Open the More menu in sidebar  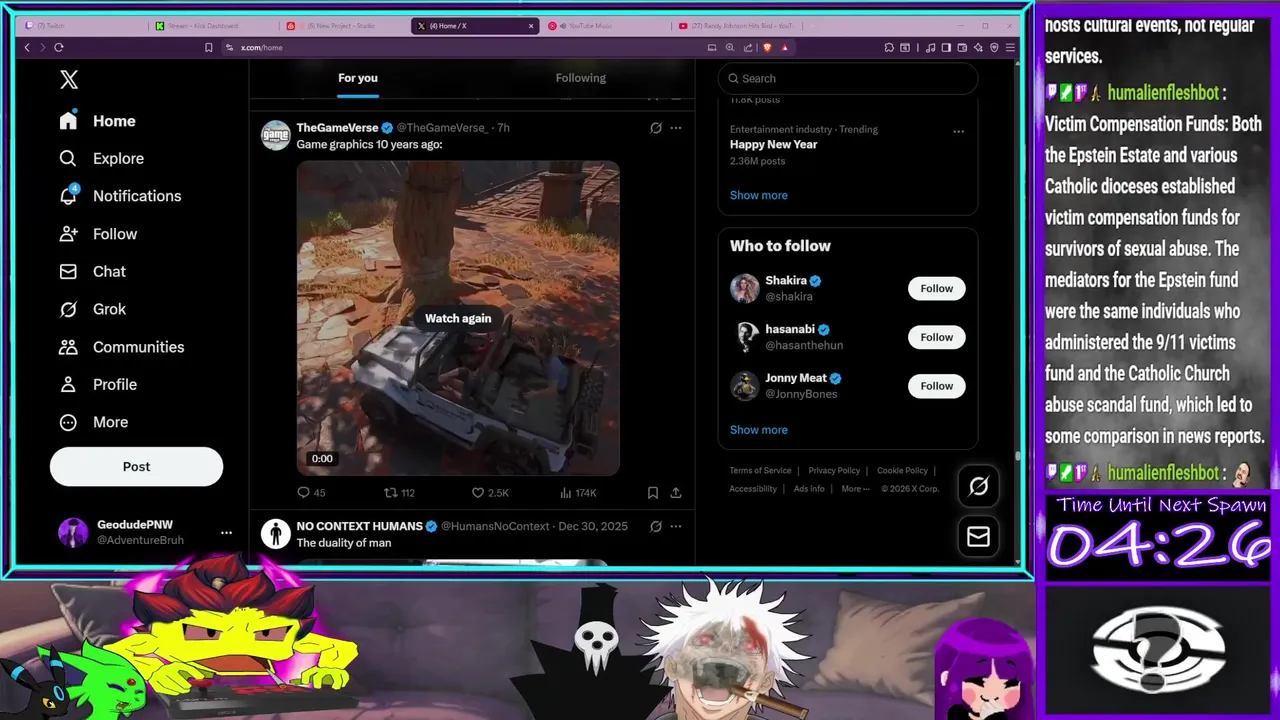pyautogui.click(x=93, y=422)
